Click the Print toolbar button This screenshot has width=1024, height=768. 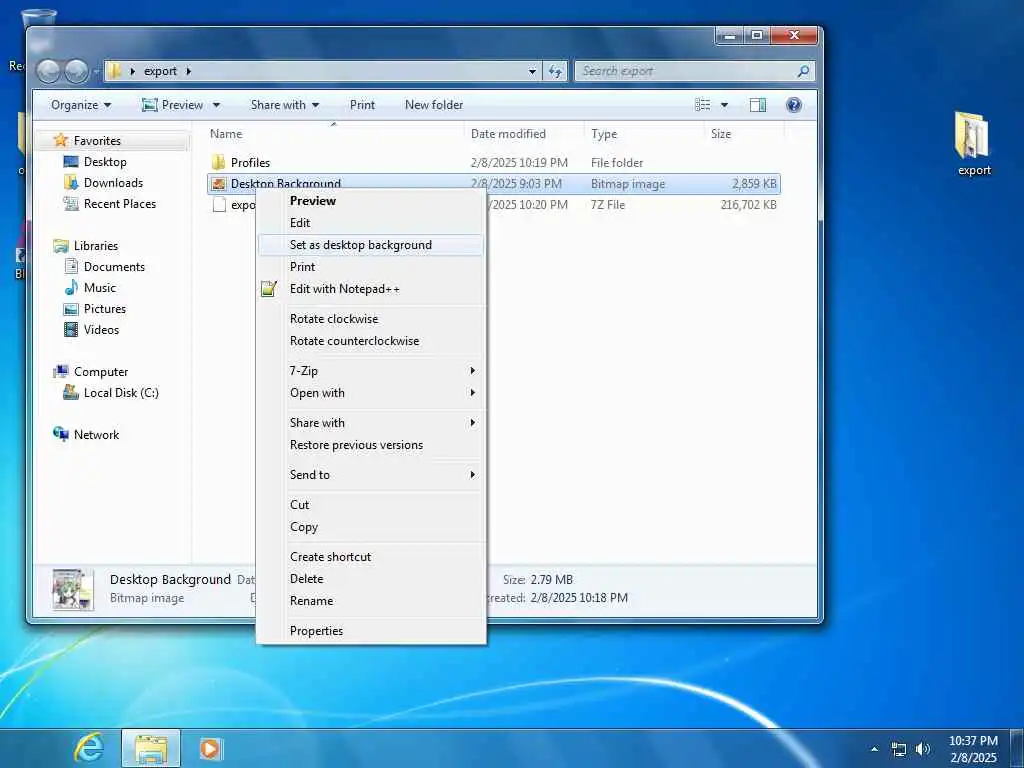362,105
